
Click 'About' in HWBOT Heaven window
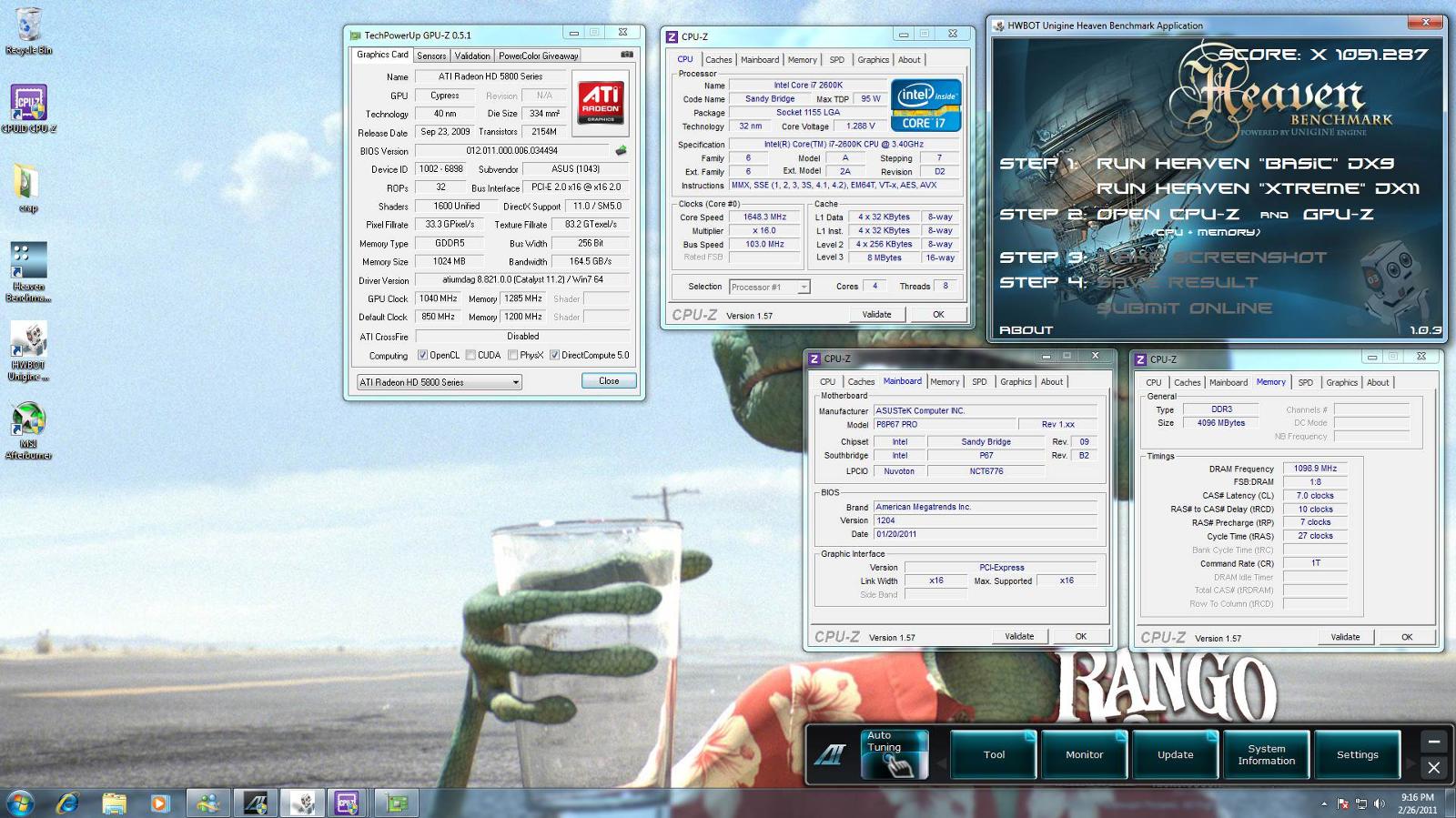point(1026,330)
